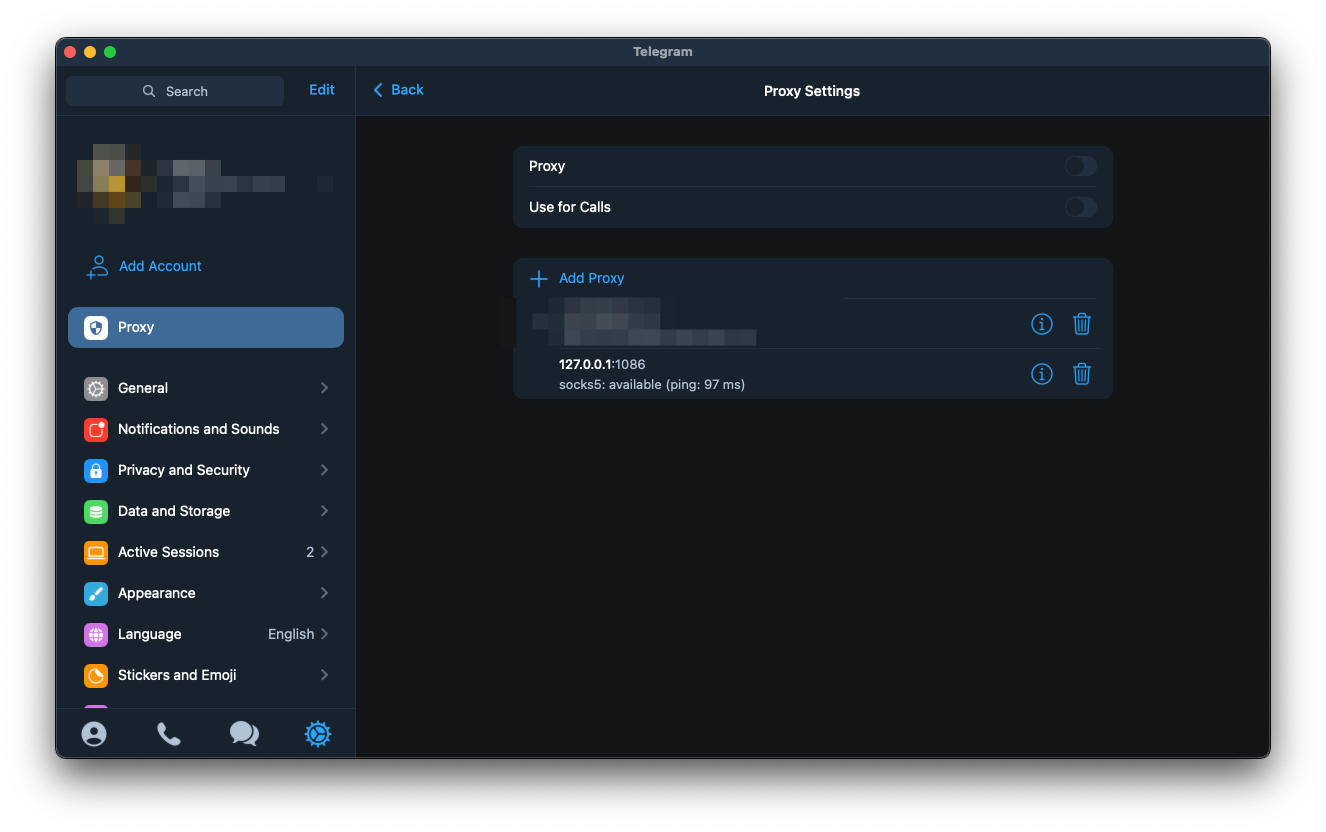Enable the Proxy toggle switch
The image size is (1326, 832).
click(x=1081, y=166)
